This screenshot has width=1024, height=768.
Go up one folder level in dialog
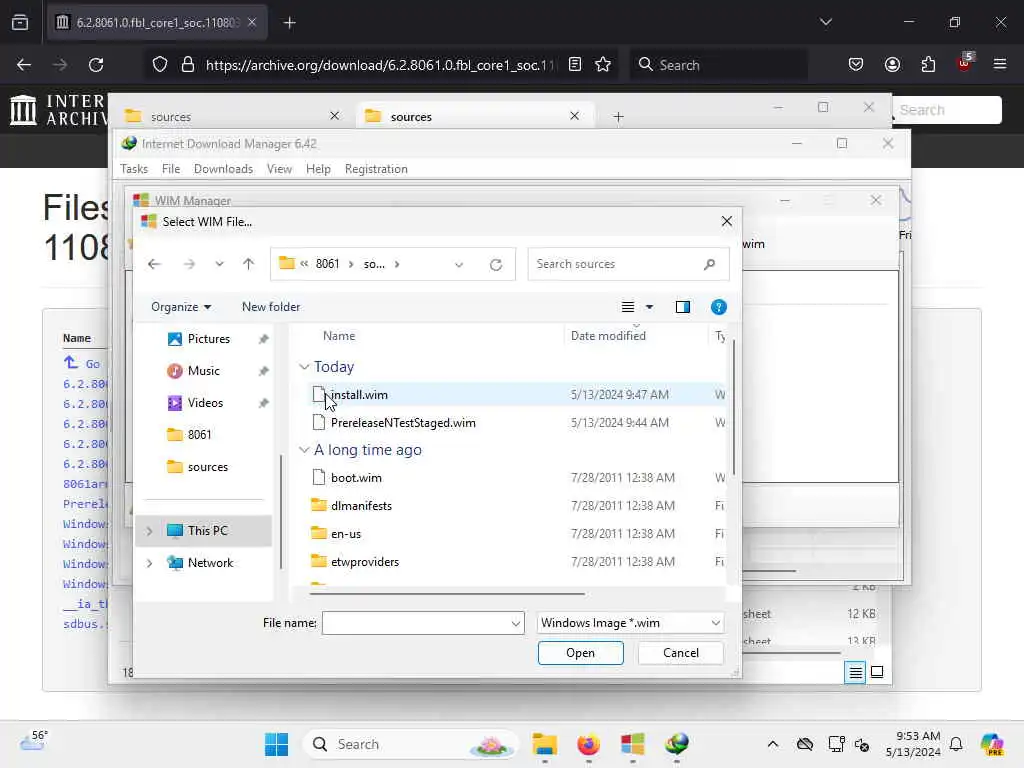pos(248,264)
